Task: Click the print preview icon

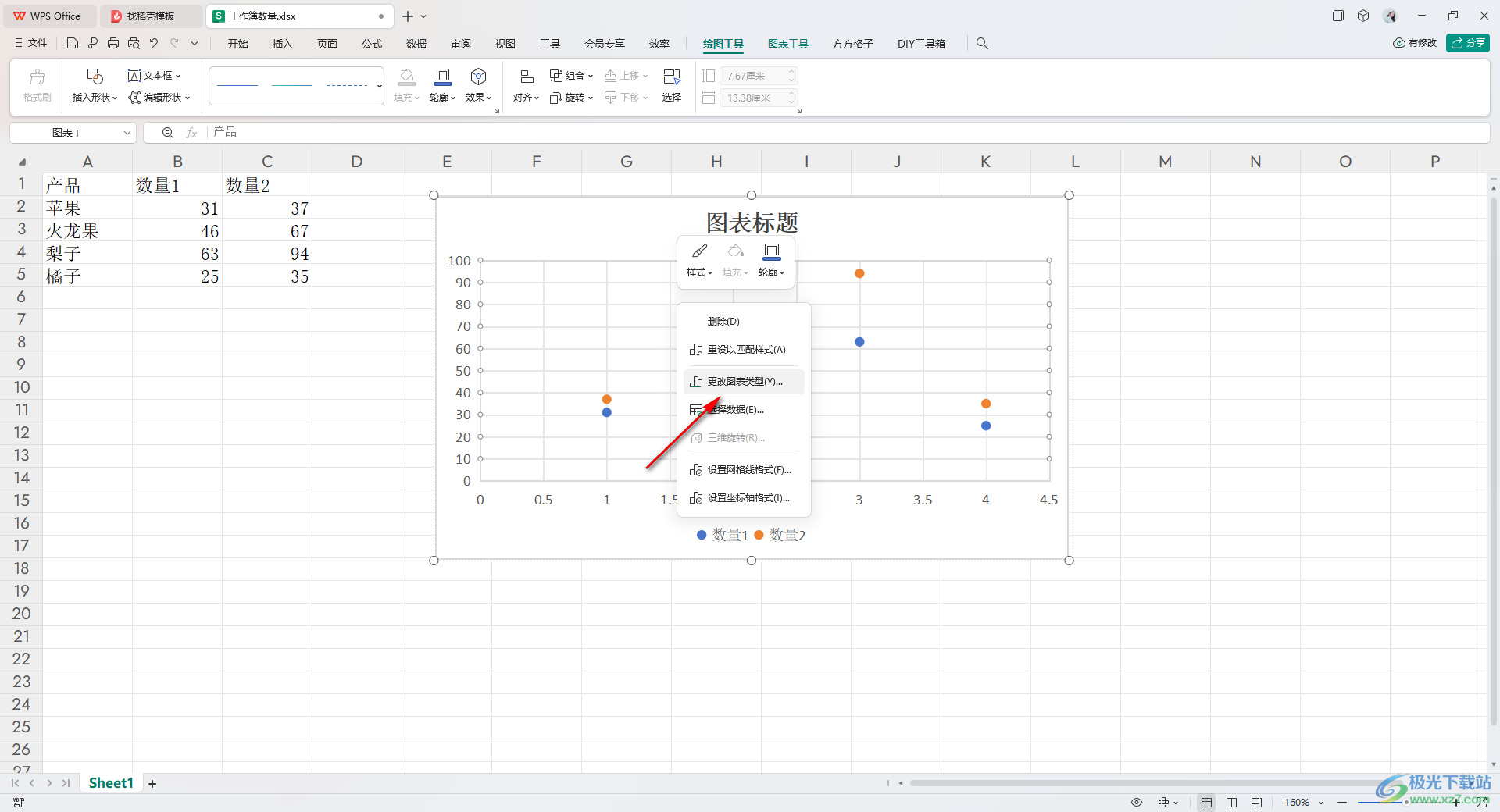Action: [x=134, y=44]
